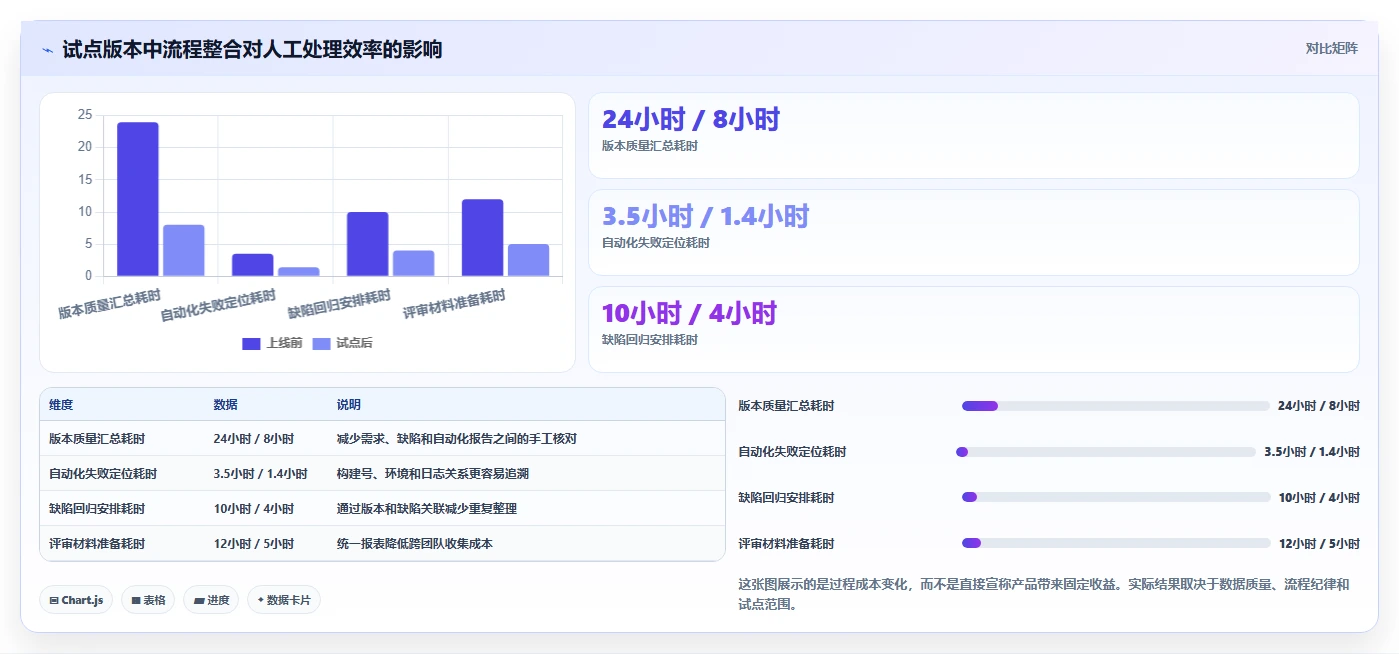Viewport: 1399px width, 654px height.
Task: Click the 说明 column header
Action: (x=349, y=405)
